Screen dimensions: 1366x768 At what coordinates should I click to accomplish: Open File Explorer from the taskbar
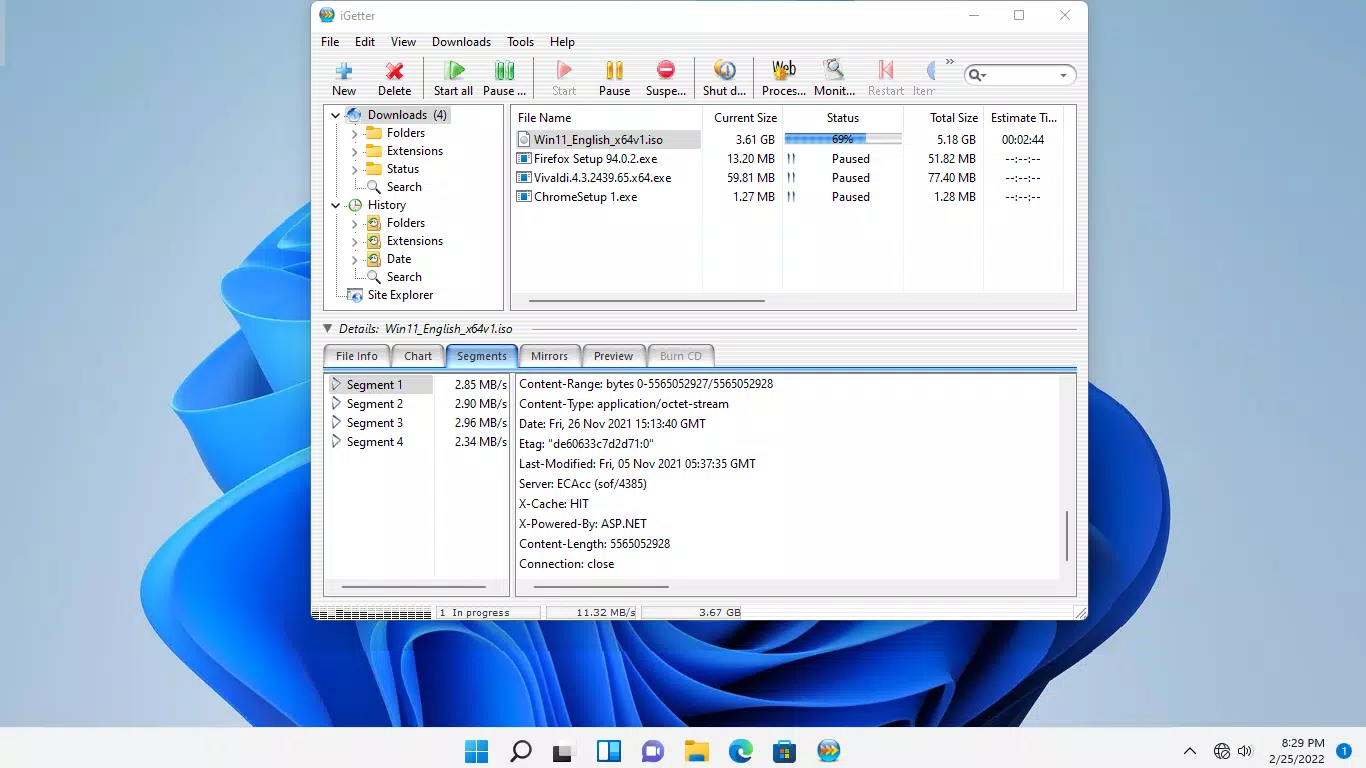697,751
